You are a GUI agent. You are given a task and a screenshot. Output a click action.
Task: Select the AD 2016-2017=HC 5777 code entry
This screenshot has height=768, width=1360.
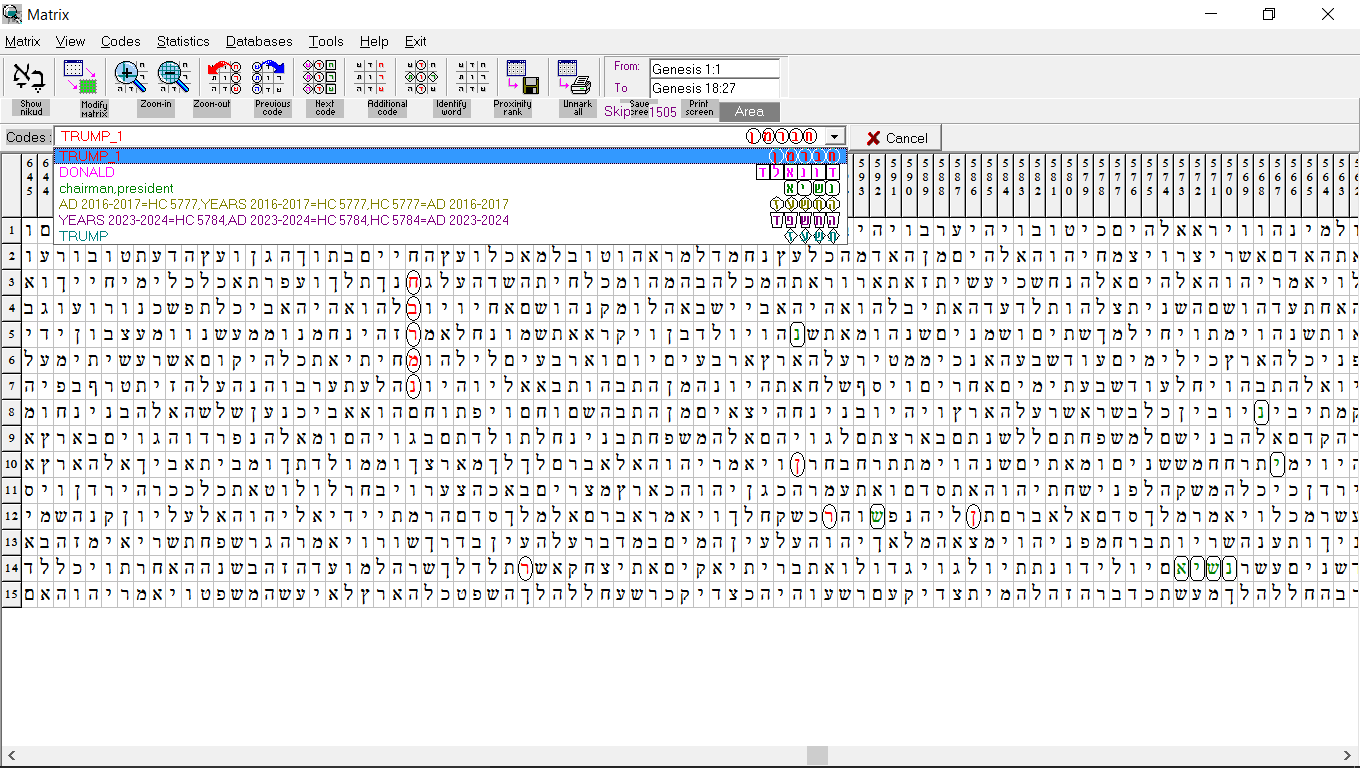tap(450, 204)
